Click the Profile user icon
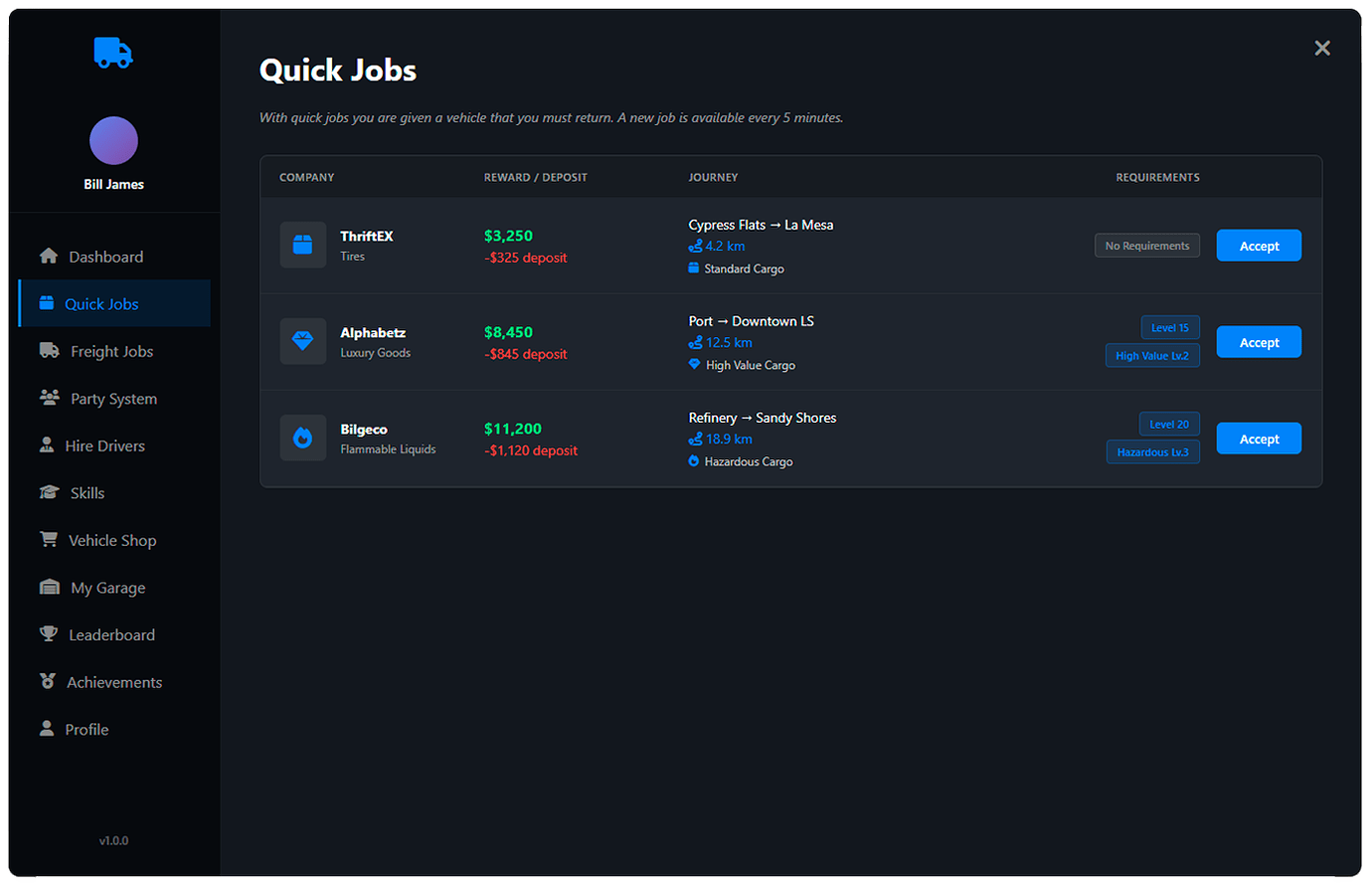1372x887 pixels. click(47, 729)
